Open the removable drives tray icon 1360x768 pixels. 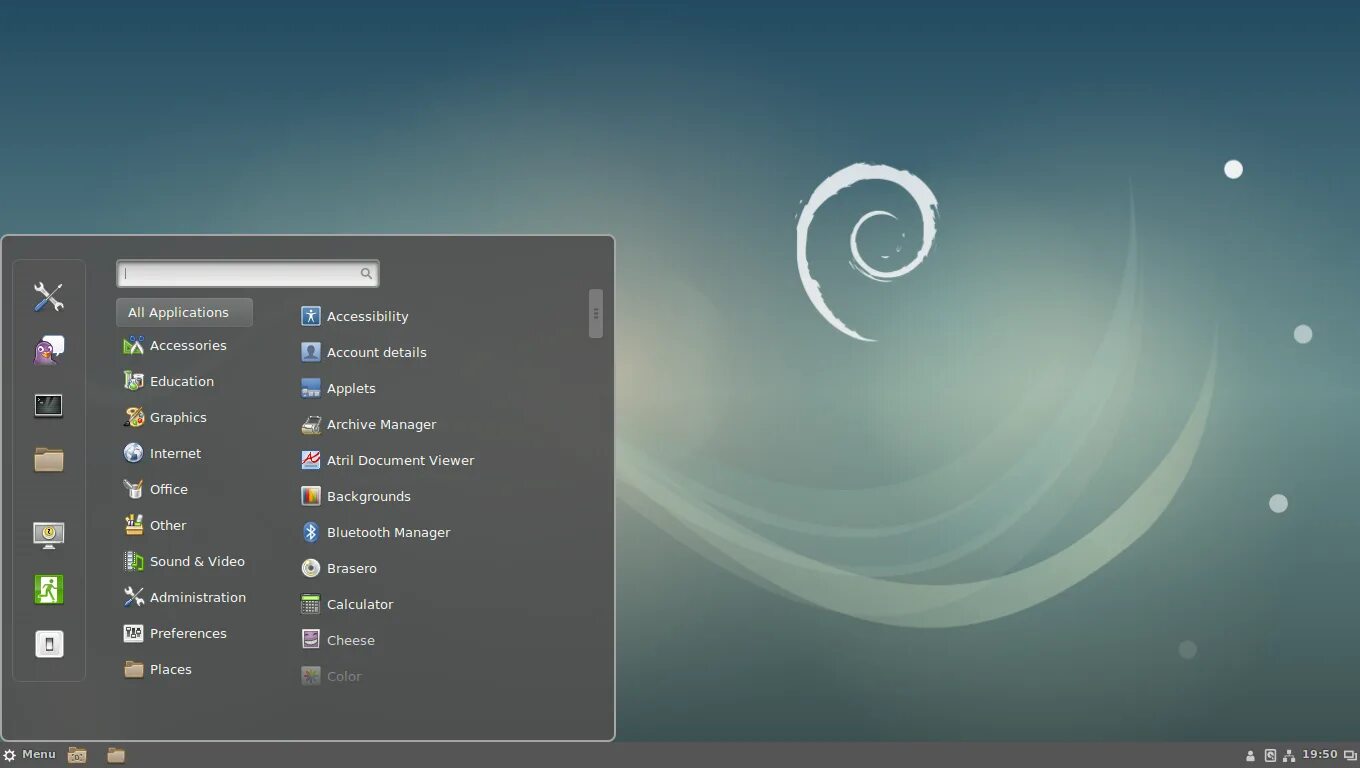coord(1270,755)
